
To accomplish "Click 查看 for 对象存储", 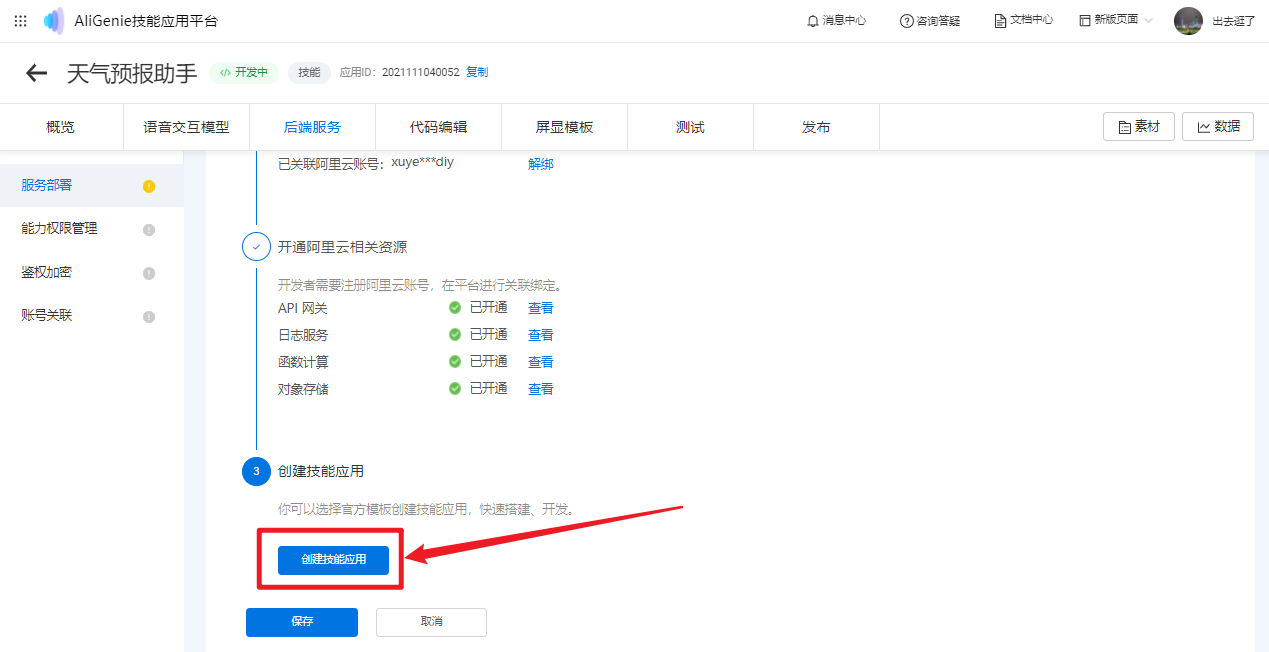I will point(541,389).
